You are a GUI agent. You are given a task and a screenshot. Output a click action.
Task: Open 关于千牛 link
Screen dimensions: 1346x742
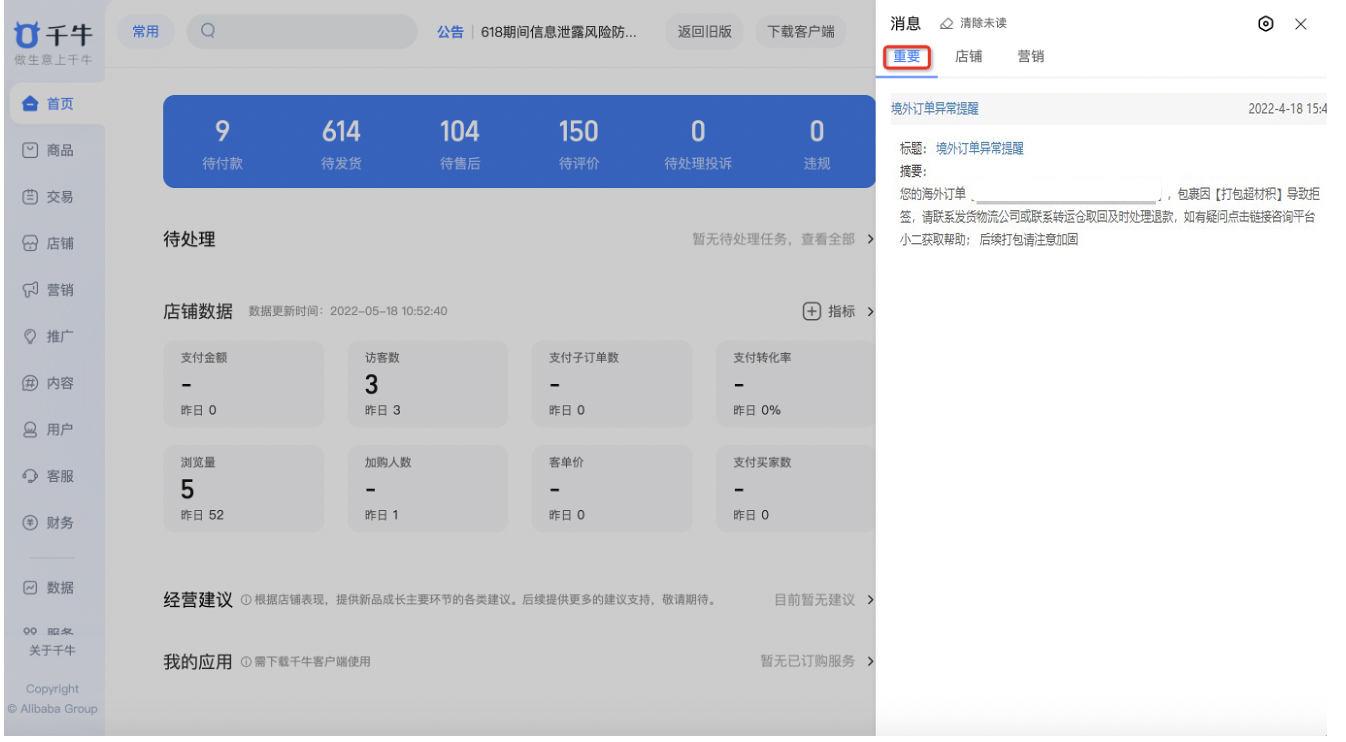tap(51, 651)
